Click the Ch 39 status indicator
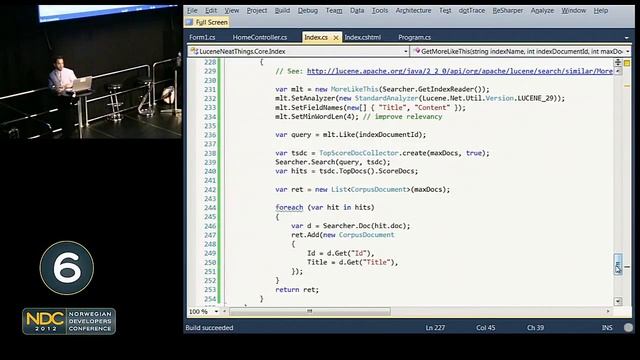 (535, 328)
